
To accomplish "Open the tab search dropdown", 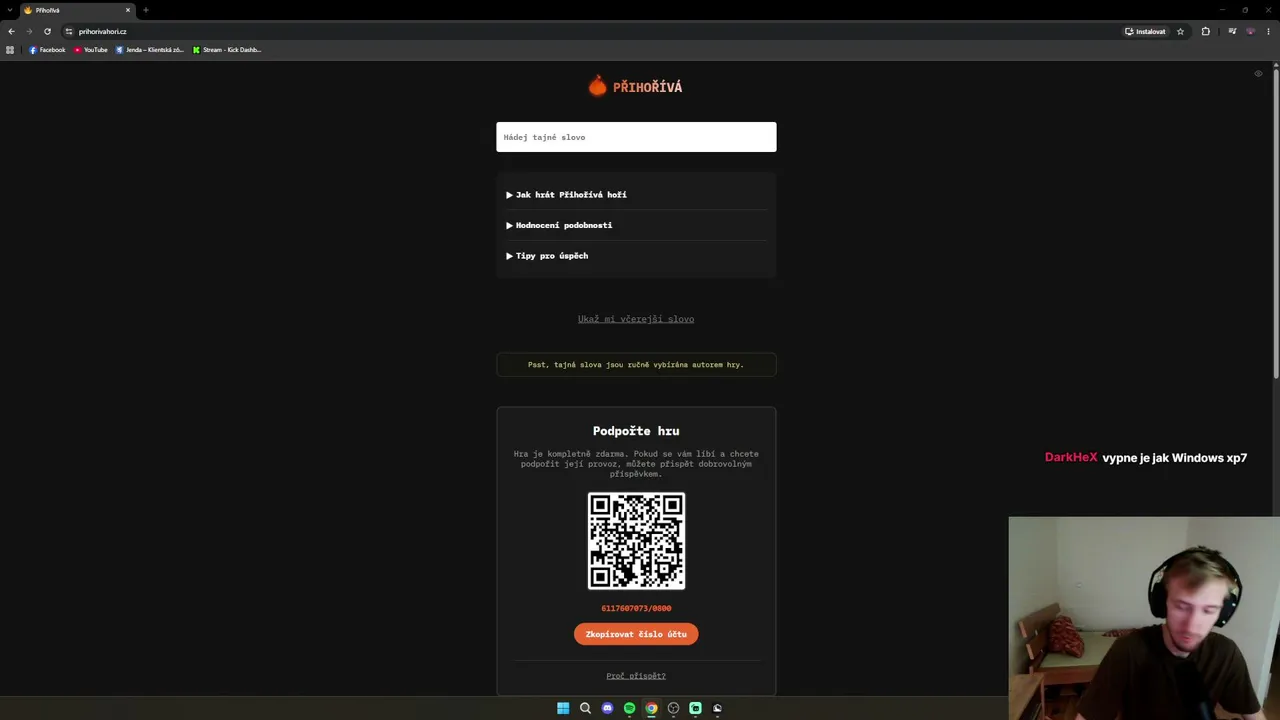I will pos(10,10).
